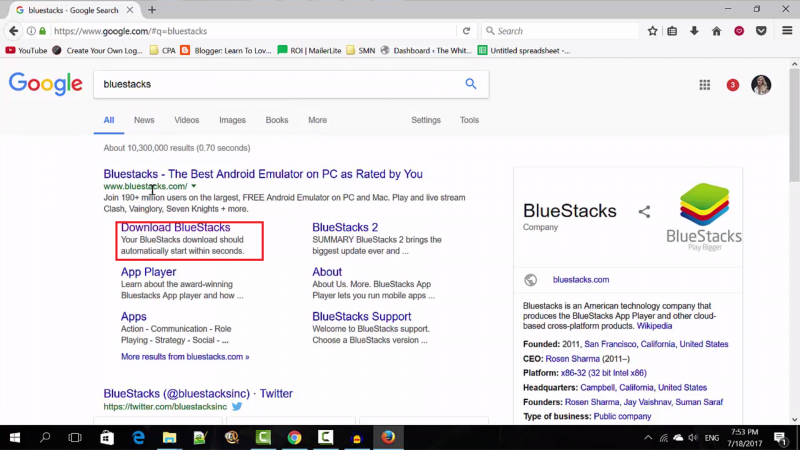
Task: Open the Firefox hamburger menu
Action: [x=787, y=31]
